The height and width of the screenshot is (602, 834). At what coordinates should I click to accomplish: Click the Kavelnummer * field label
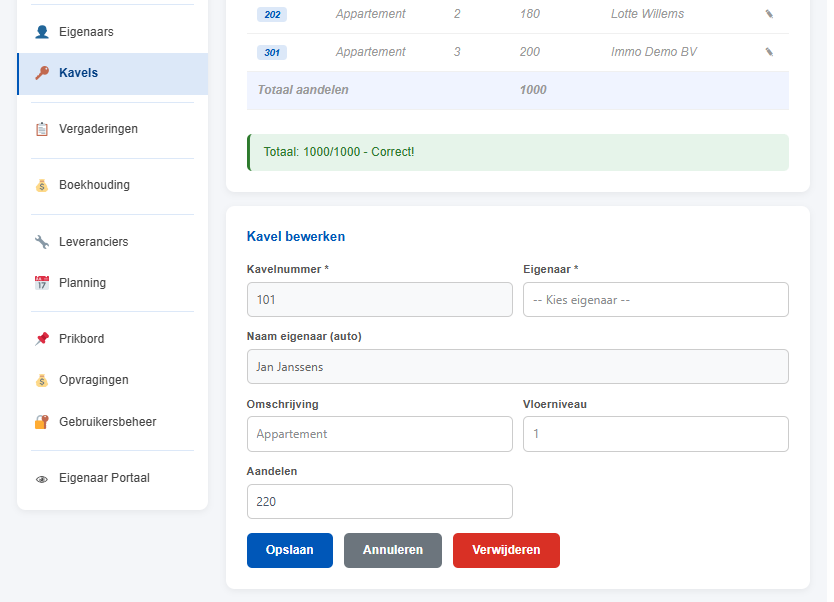[288, 270]
